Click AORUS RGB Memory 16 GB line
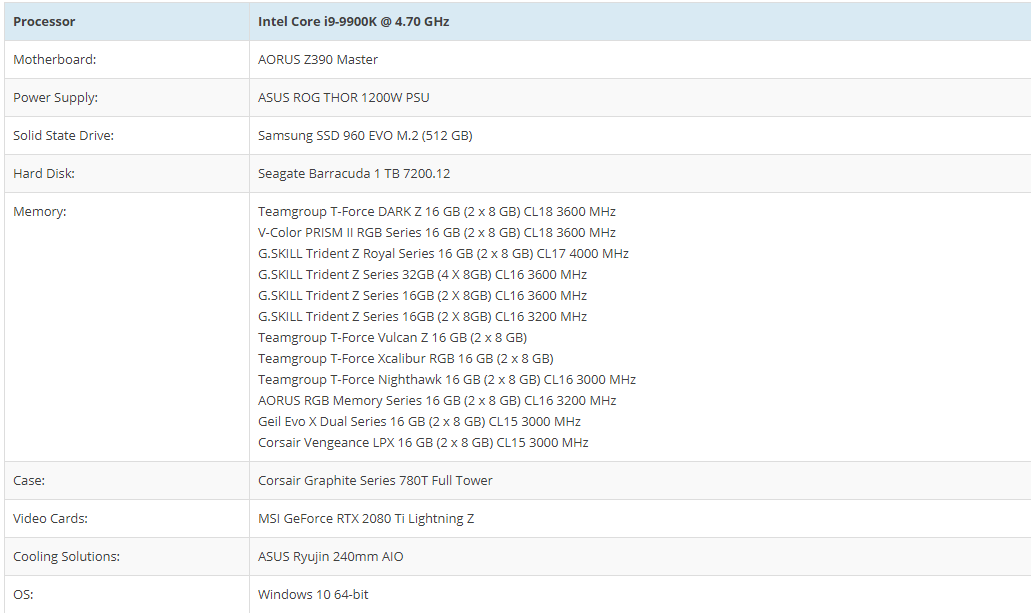1031x613 pixels. 437,400
